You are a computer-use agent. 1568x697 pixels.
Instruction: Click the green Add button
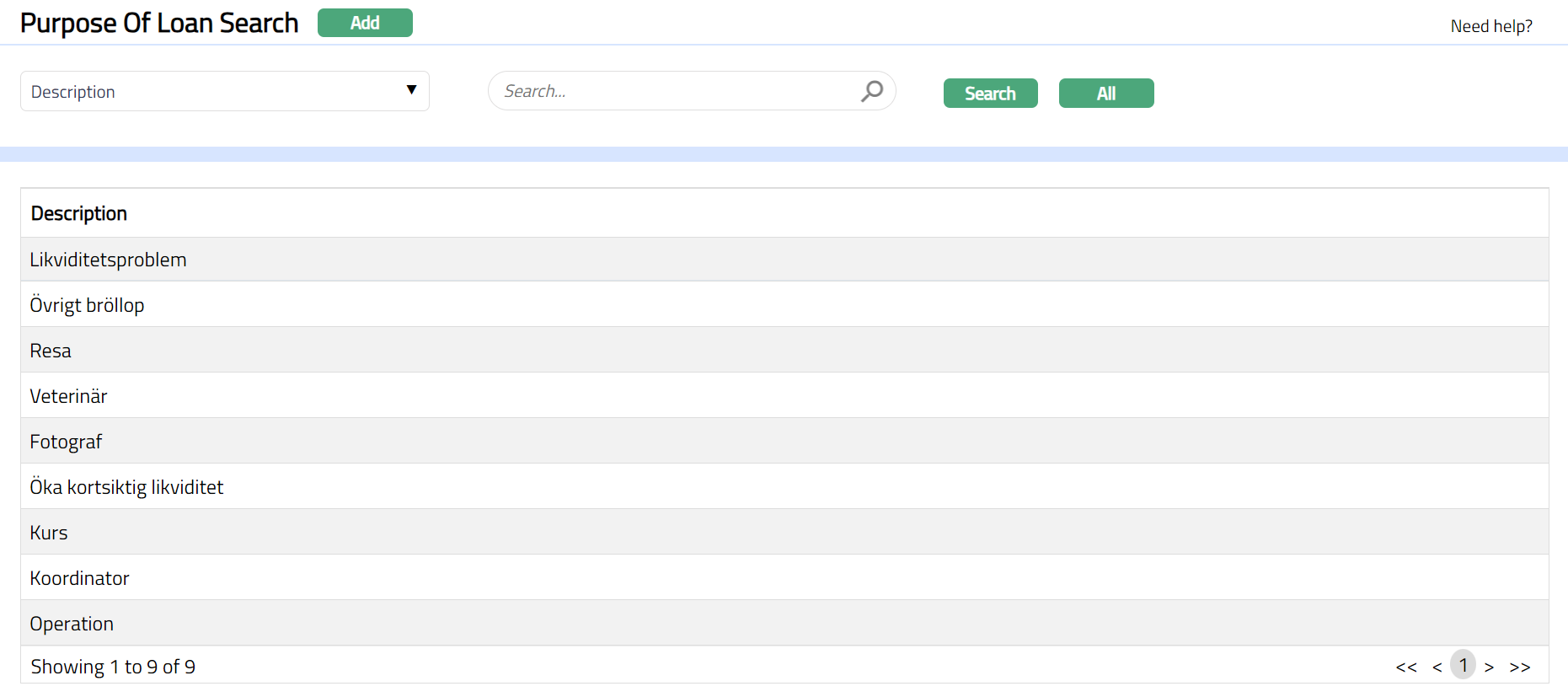click(365, 23)
